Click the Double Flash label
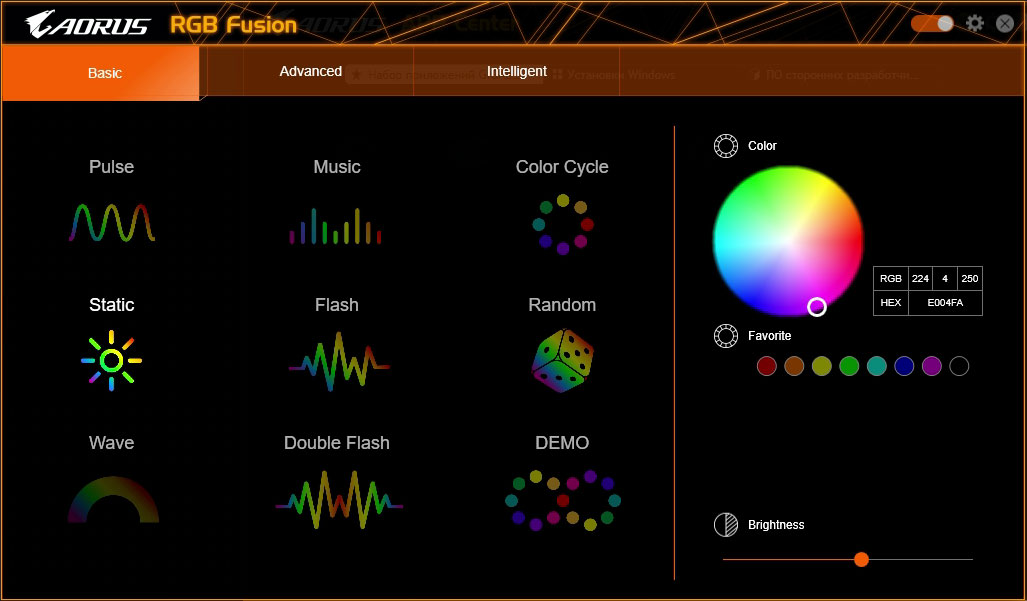The height and width of the screenshot is (601, 1027). [x=337, y=443]
